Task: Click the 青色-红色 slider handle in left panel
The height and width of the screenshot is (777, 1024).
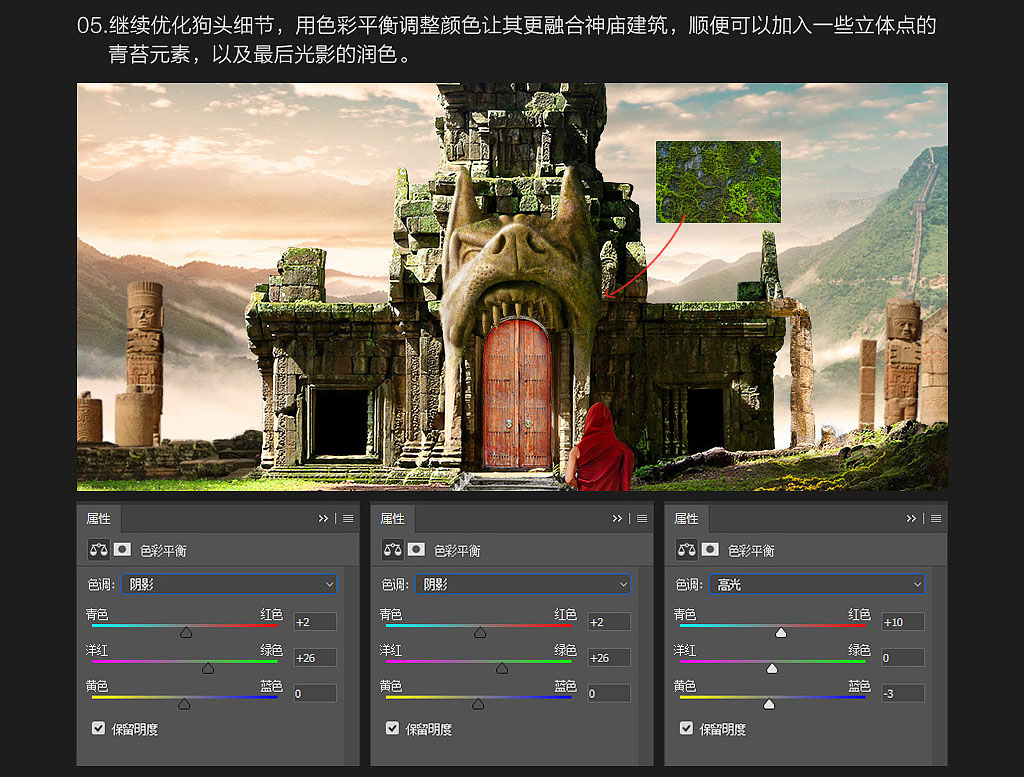Action: pyautogui.click(x=186, y=632)
